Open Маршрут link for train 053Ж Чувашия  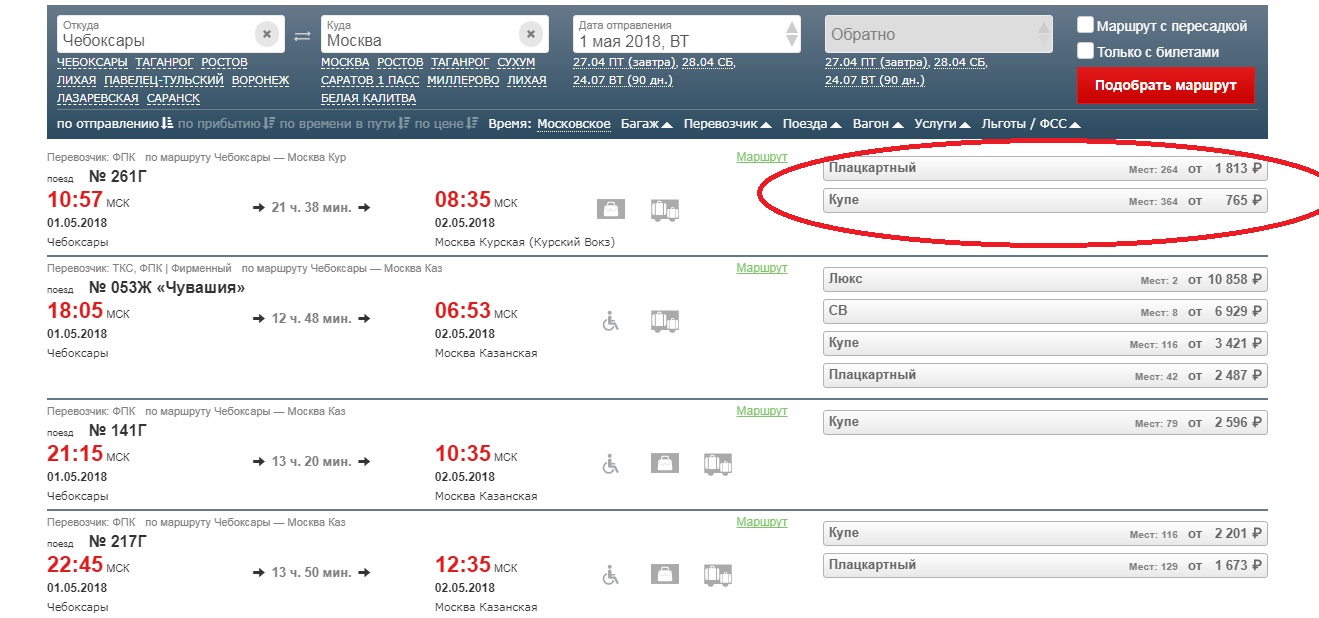pos(762,268)
